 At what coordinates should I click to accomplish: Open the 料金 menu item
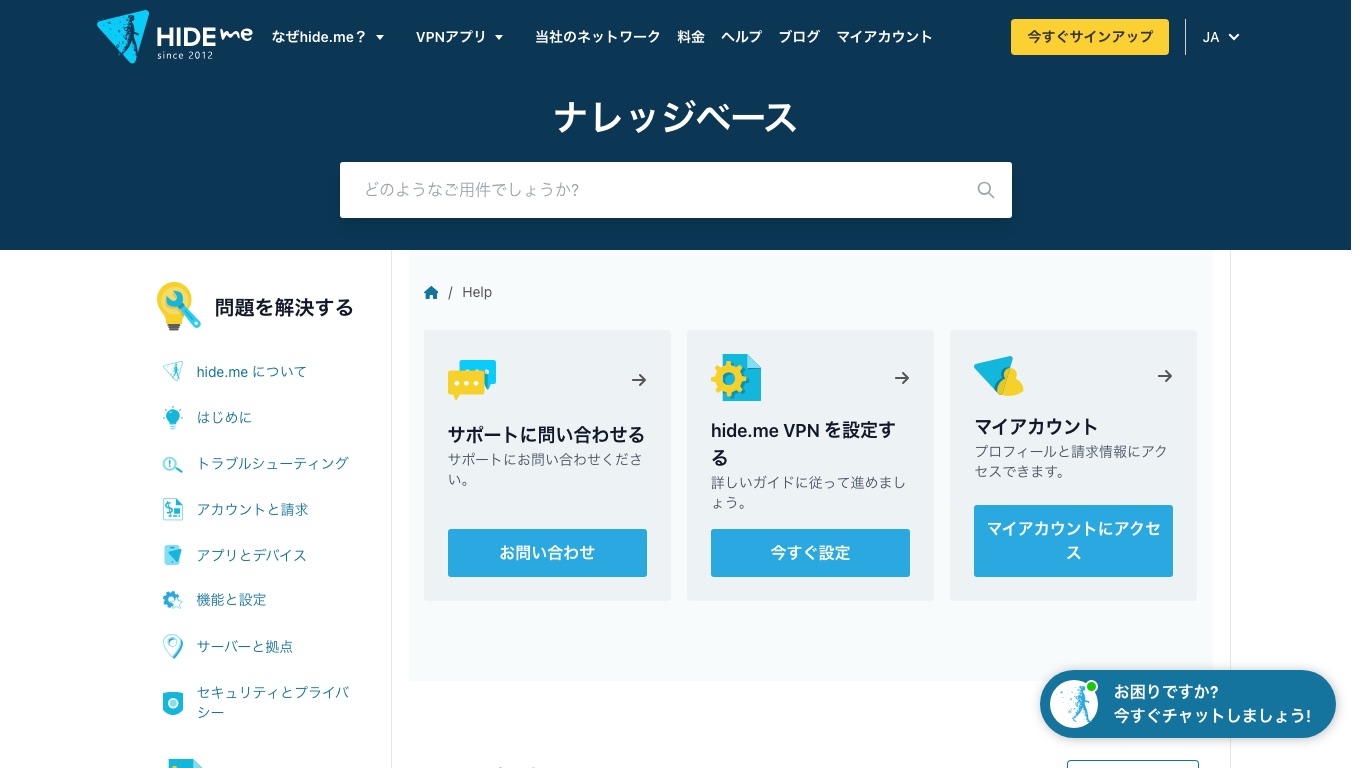tap(691, 37)
